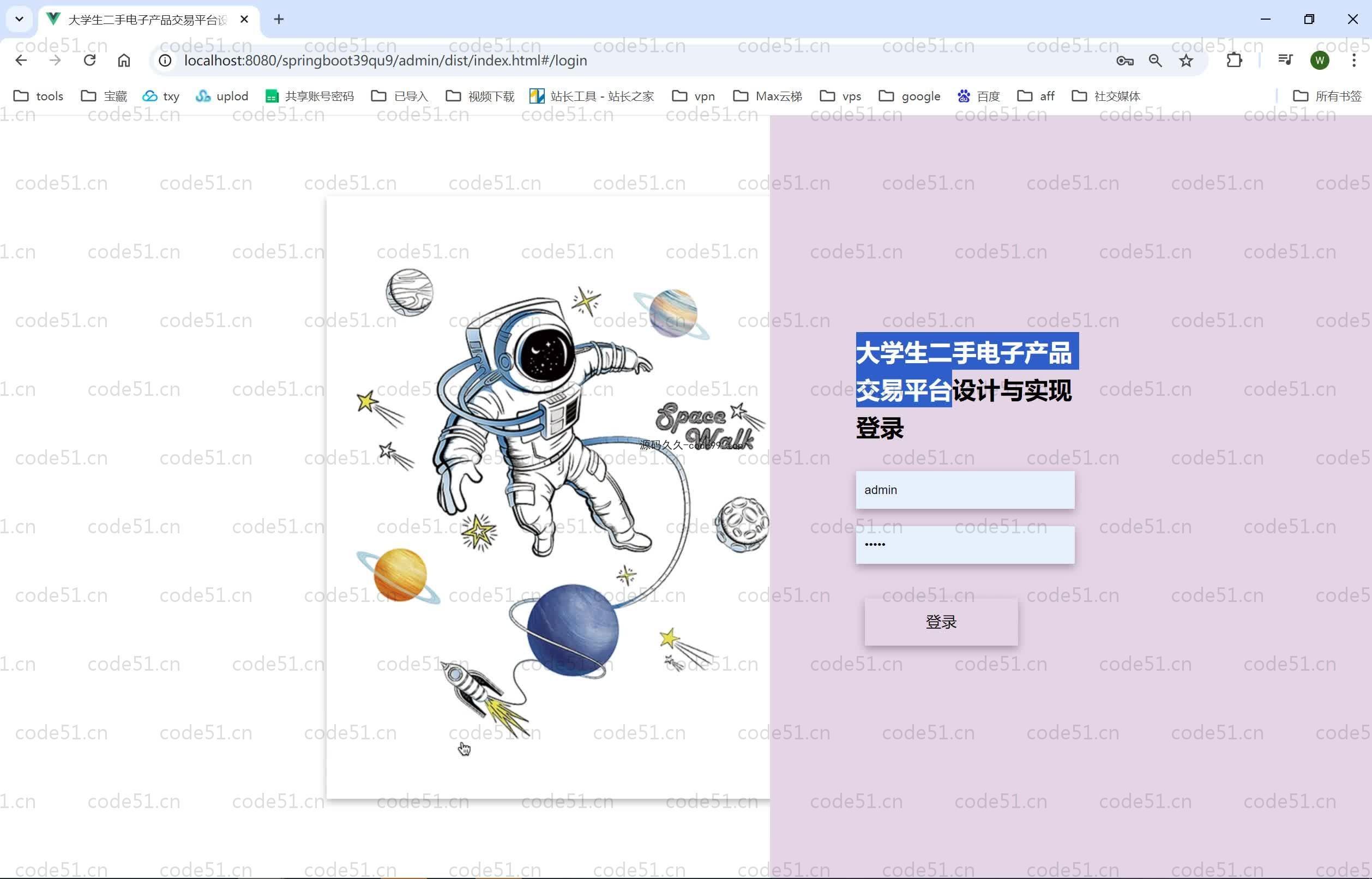
Task: Minimize the browser window
Action: [x=1265, y=20]
